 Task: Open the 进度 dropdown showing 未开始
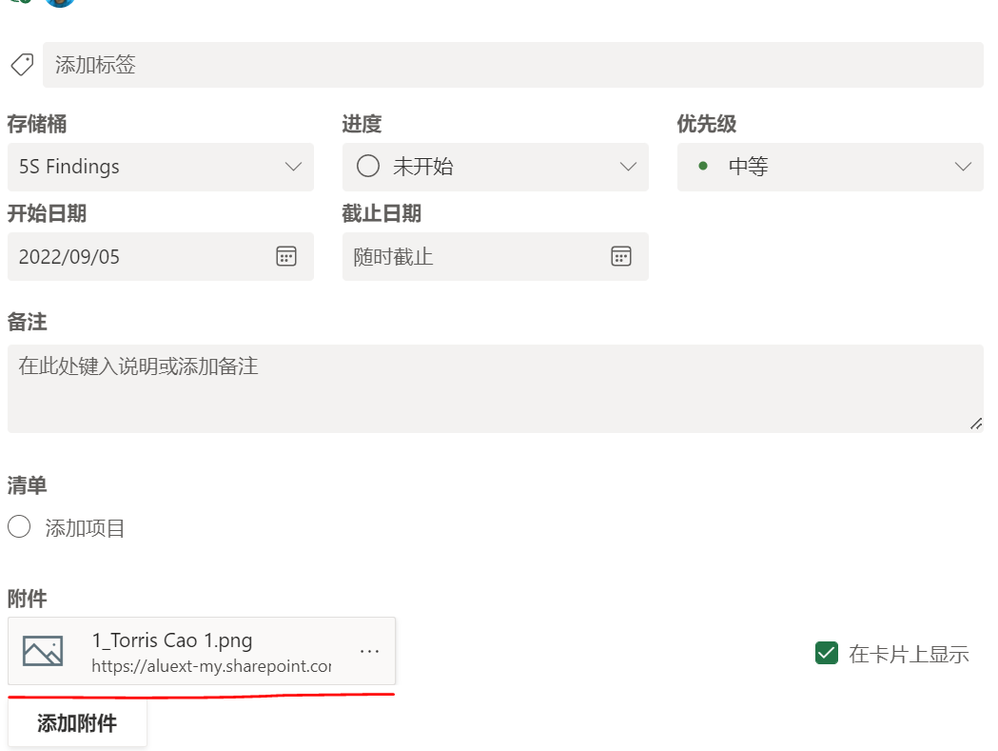coord(495,167)
